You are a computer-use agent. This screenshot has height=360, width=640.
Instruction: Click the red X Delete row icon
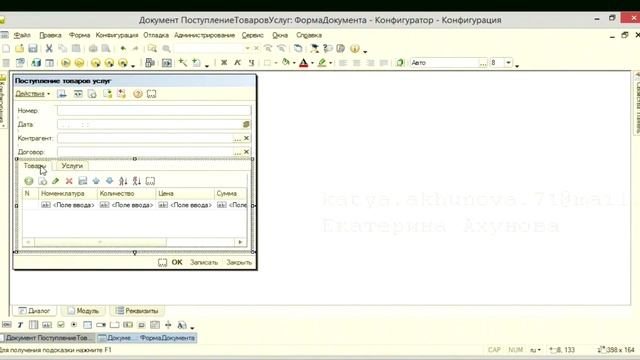69,181
